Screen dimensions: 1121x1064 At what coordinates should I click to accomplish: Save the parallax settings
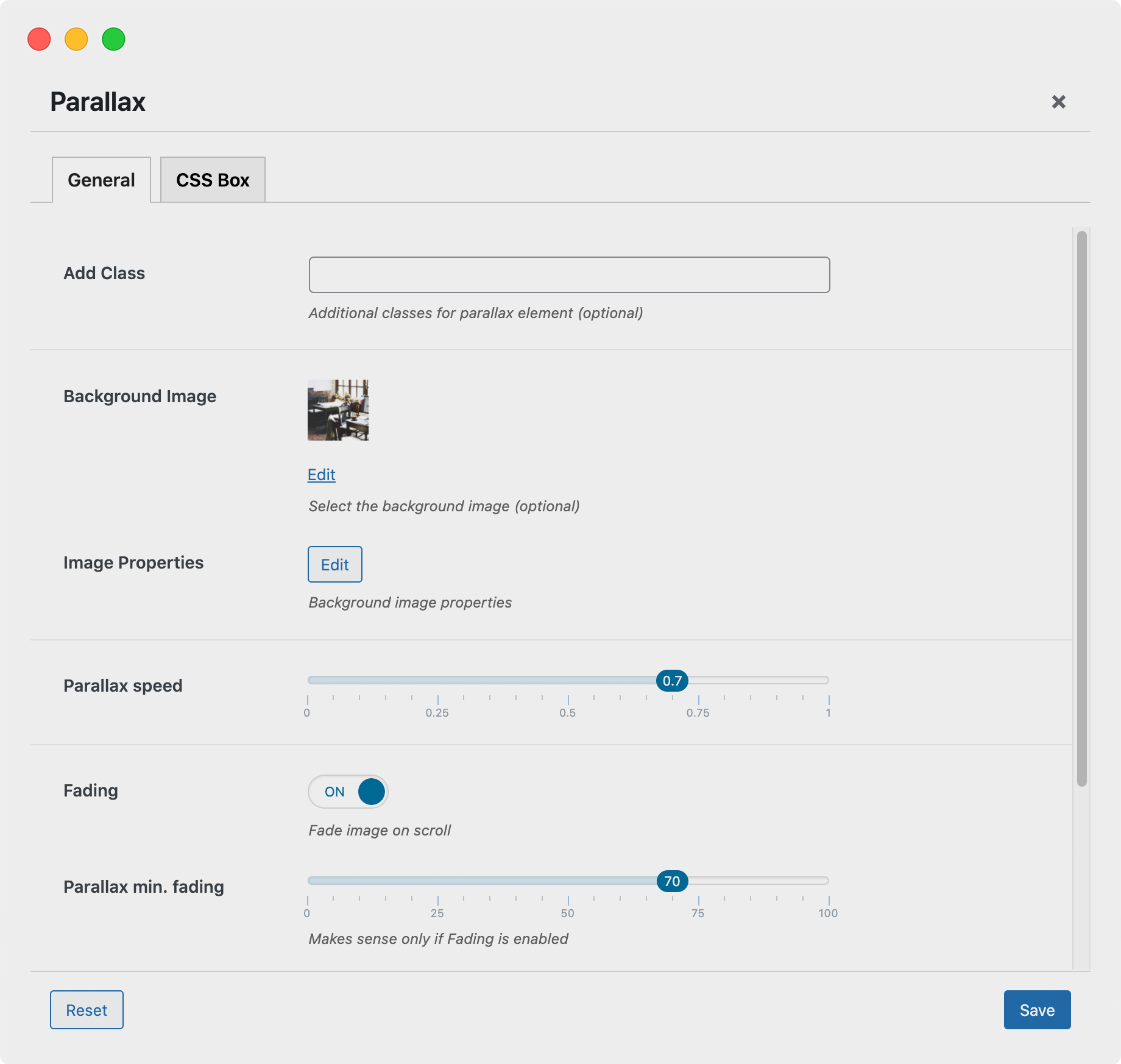click(1037, 1010)
